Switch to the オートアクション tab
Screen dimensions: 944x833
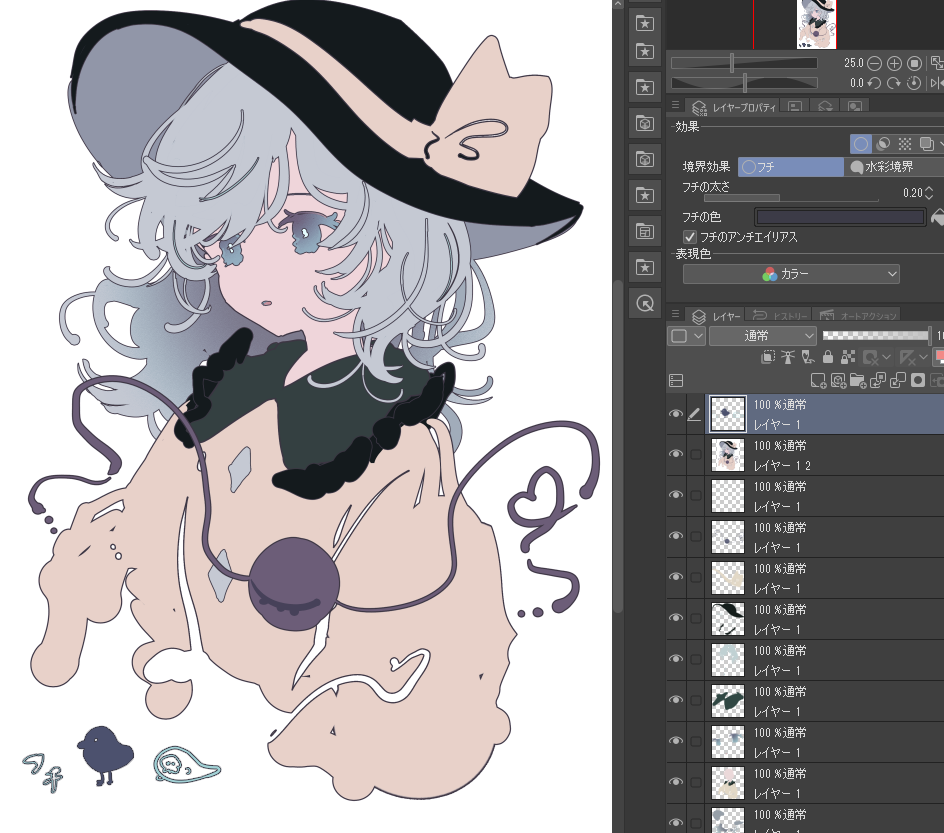click(858, 316)
